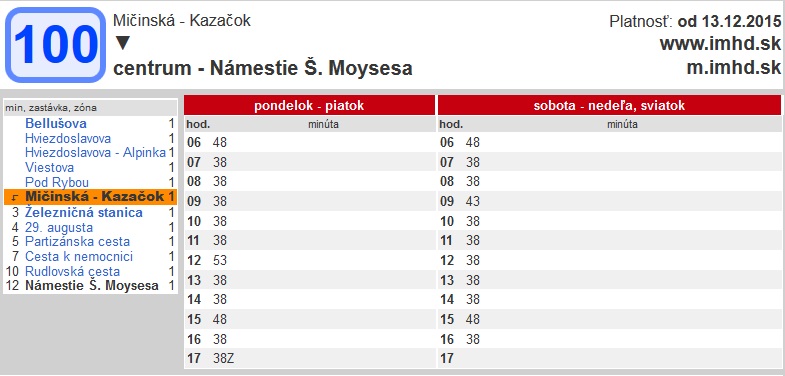
Task: Click the final stop Námestie Š. Moysesa
Action: coord(92,286)
